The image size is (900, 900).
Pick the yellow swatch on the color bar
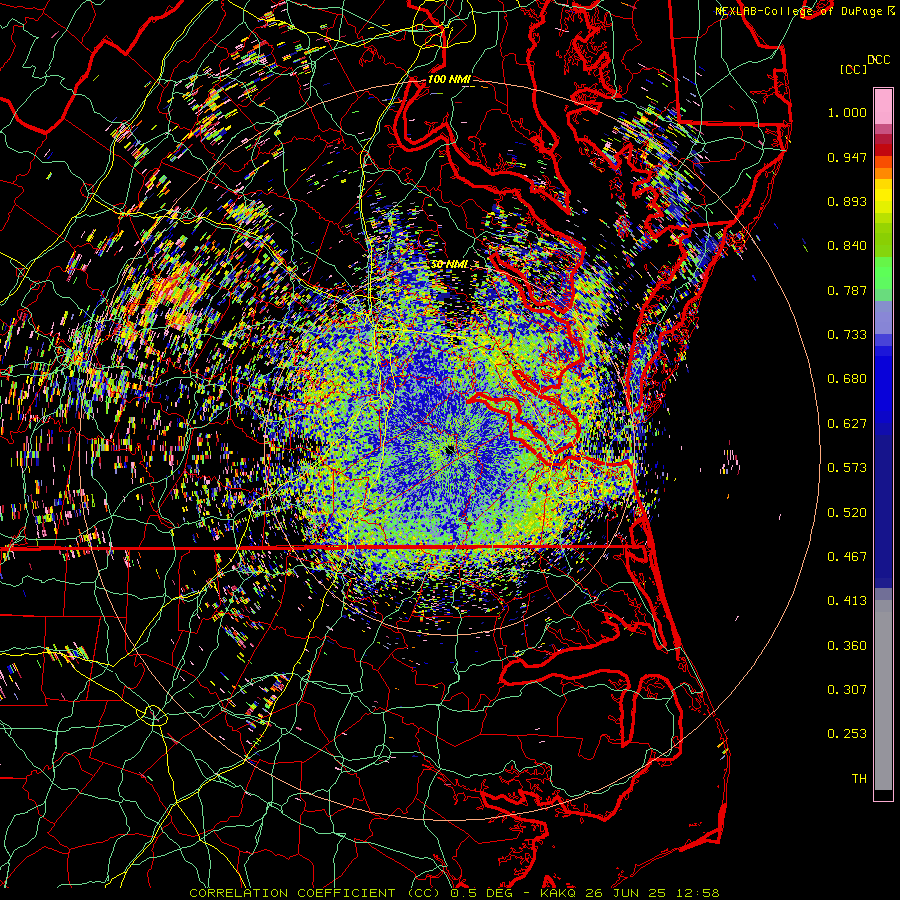tap(883, 195)
